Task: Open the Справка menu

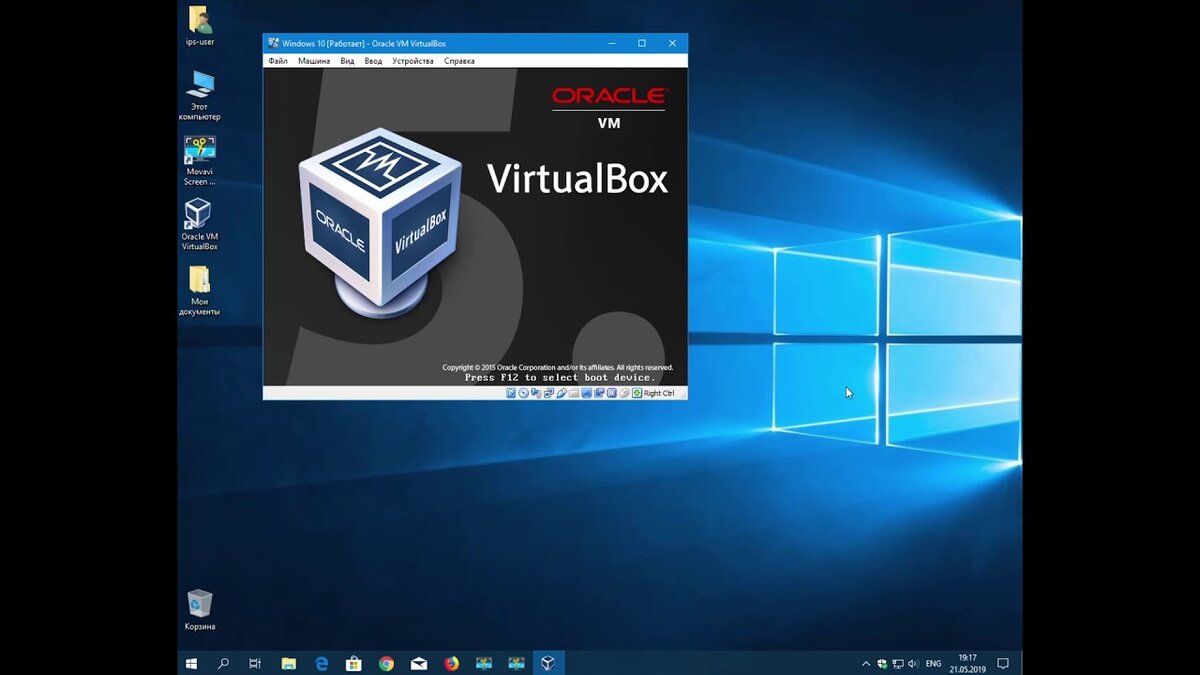Action: point(459,61)
